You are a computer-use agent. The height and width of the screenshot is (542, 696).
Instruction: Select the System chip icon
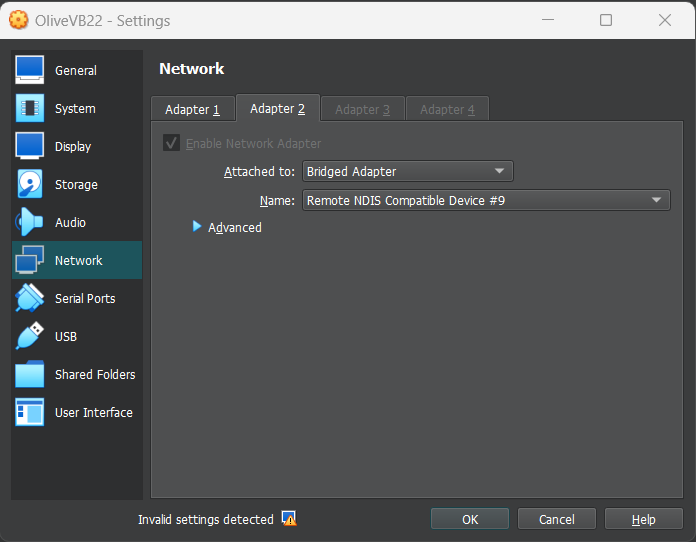pyautogui.click(x=30, y=108)
